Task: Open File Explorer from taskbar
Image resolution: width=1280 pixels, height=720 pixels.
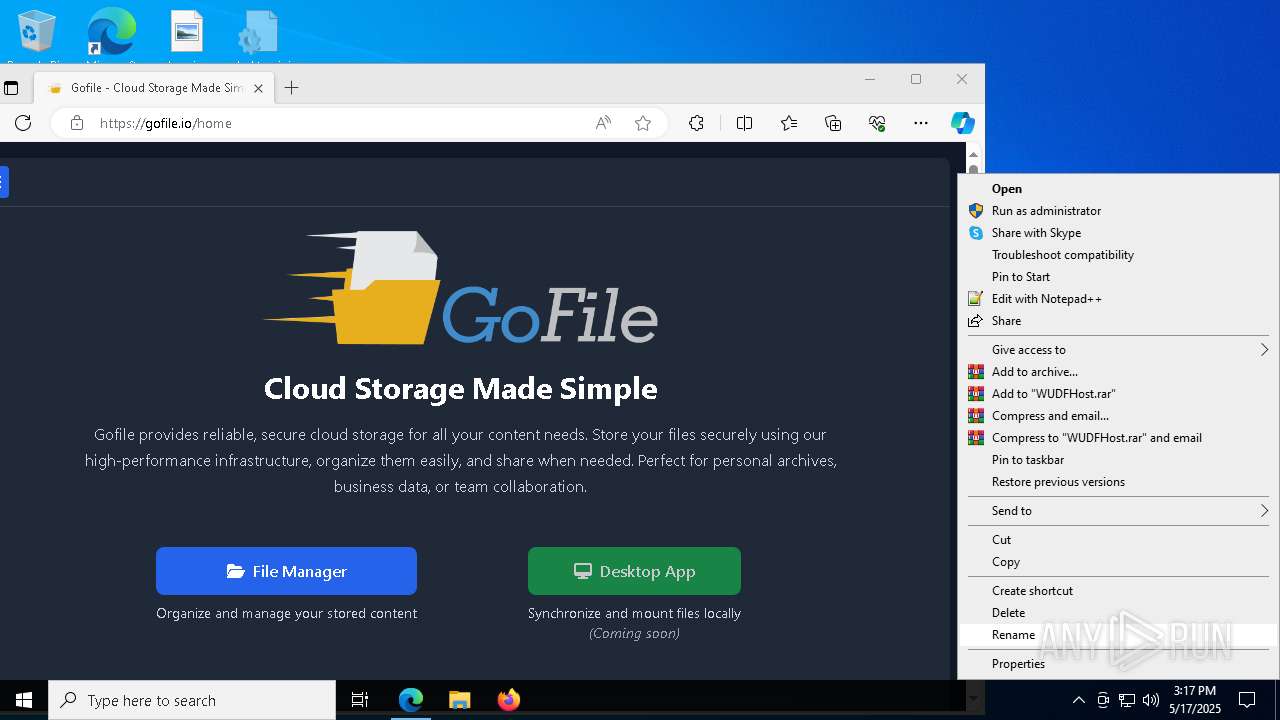Action: tap(459, 700)
